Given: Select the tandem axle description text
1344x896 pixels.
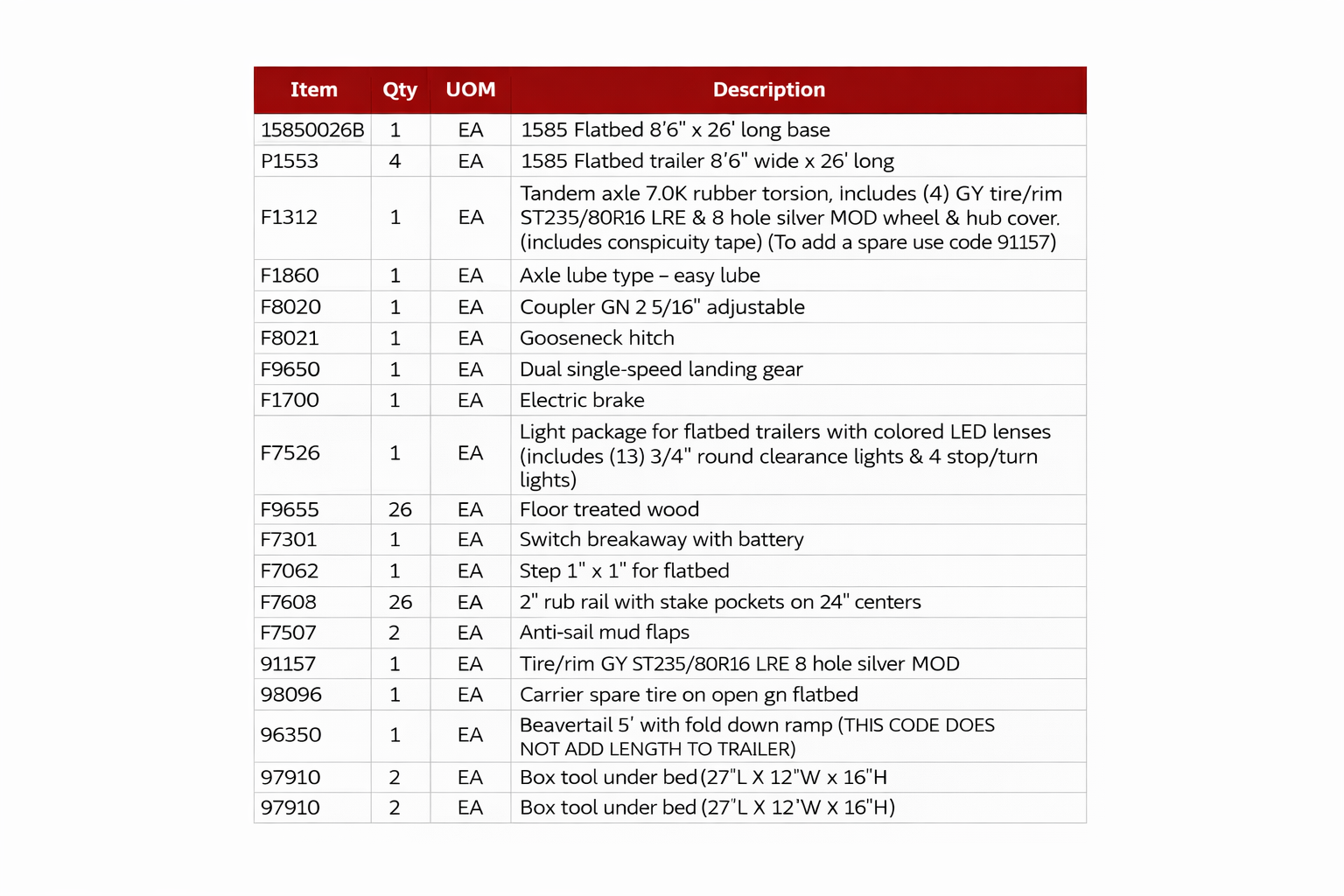Looking at the screenshot, I should pos(789,218).
